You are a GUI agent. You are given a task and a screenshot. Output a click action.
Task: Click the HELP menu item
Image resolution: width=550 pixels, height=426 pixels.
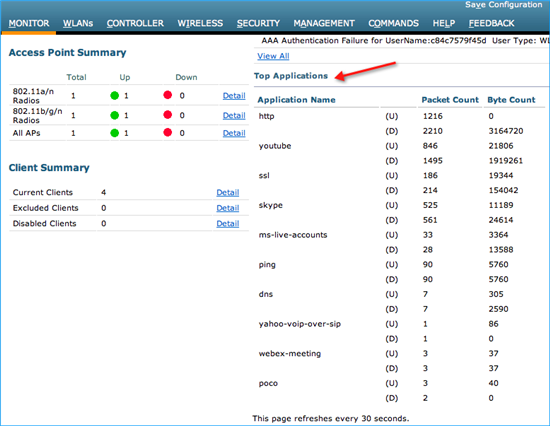444,24
